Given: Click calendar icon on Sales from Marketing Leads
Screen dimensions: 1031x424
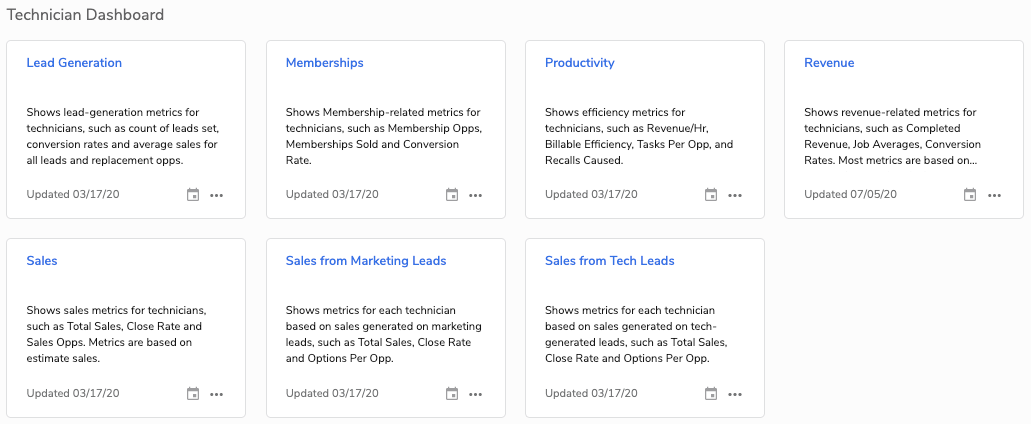Looking at the screenshot, I should 452,394.
